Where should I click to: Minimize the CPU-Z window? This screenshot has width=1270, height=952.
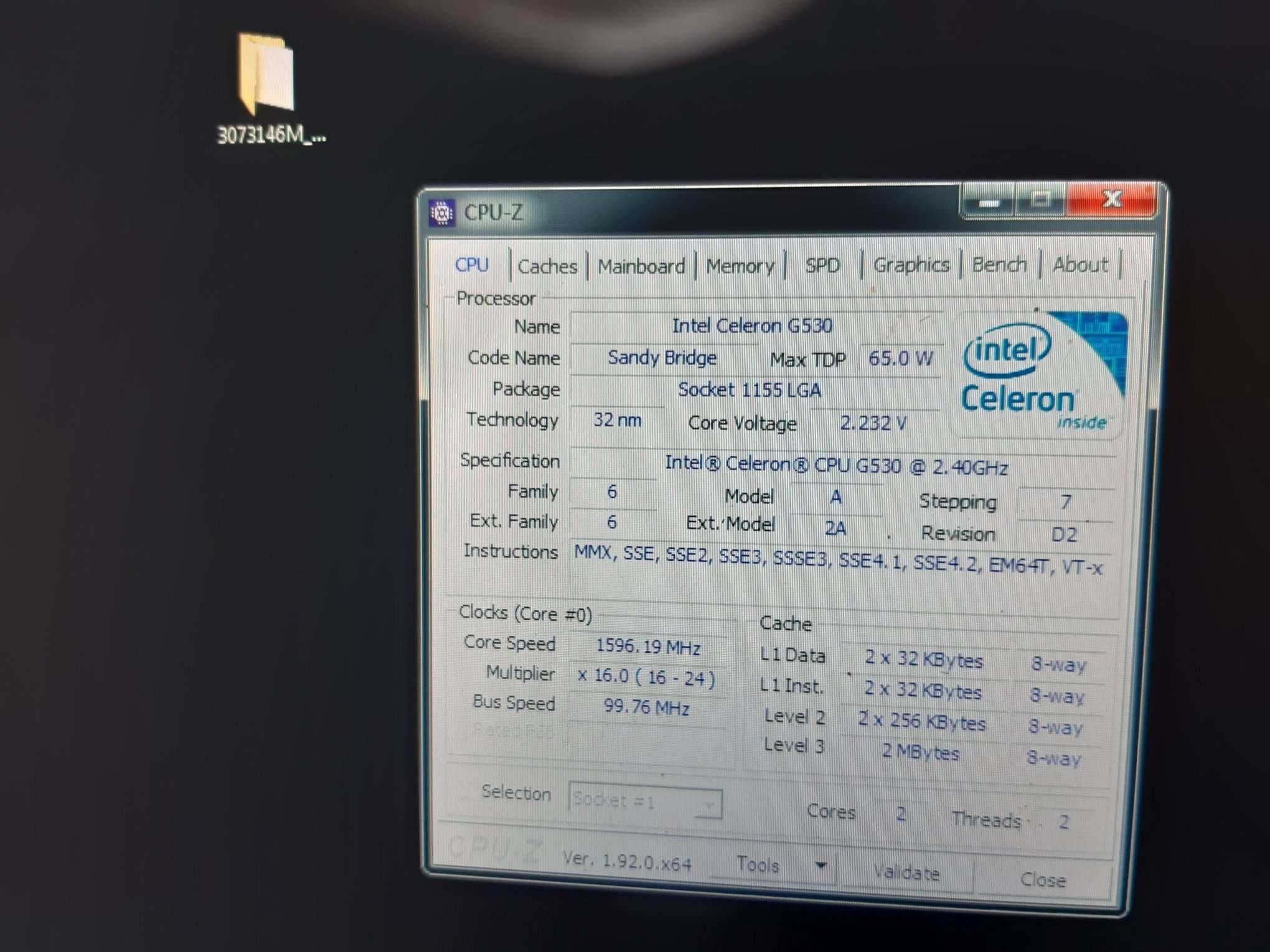click(989, 202)
